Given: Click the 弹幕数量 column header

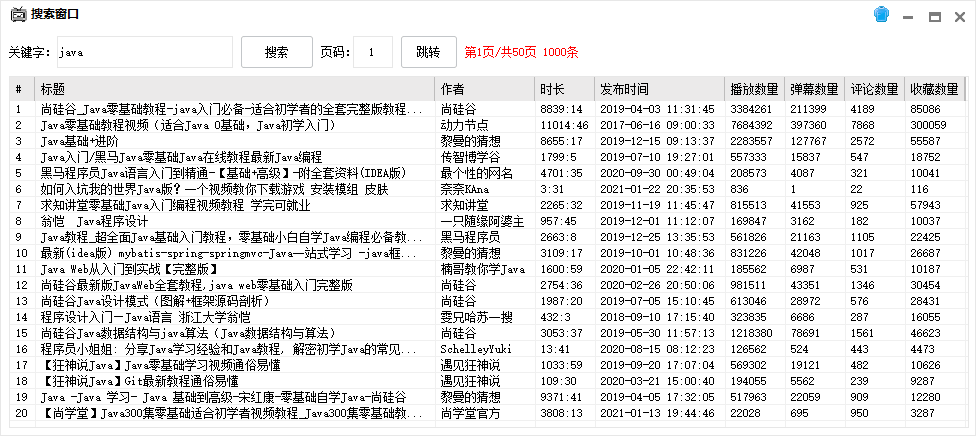Looking at the screenshot, I should coord(814,88).
